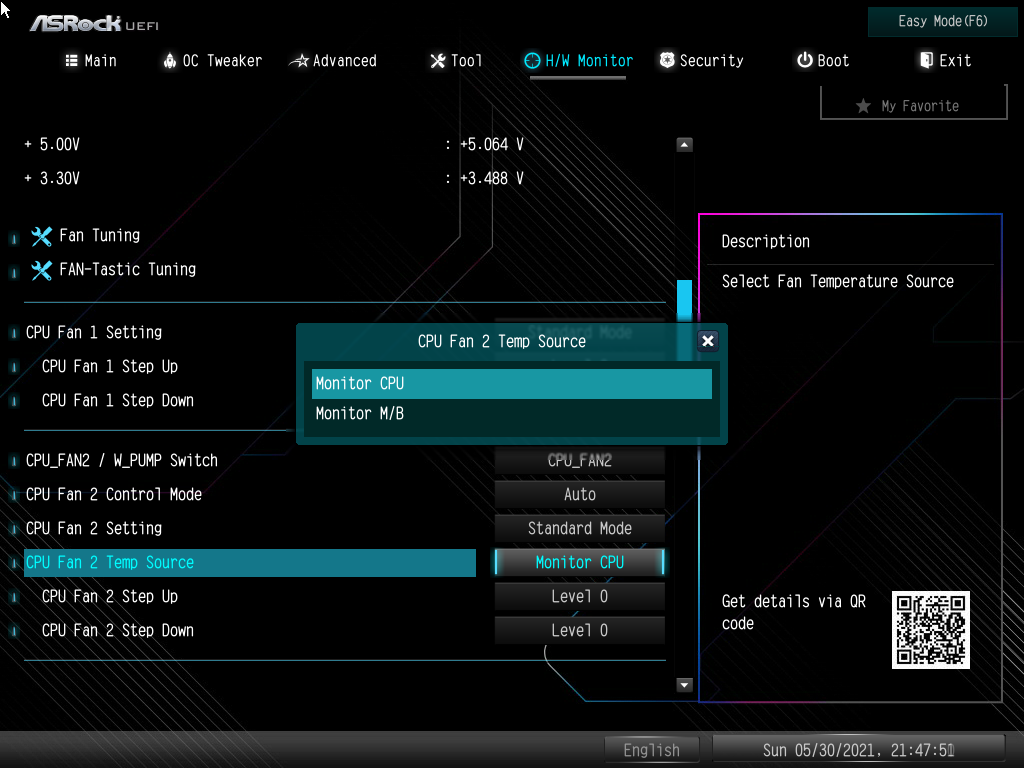Image resolution: width=1024 pixels, height=768 pixels.
Task: Select the Monitor CPU option
Action: [x=511, y=384]
